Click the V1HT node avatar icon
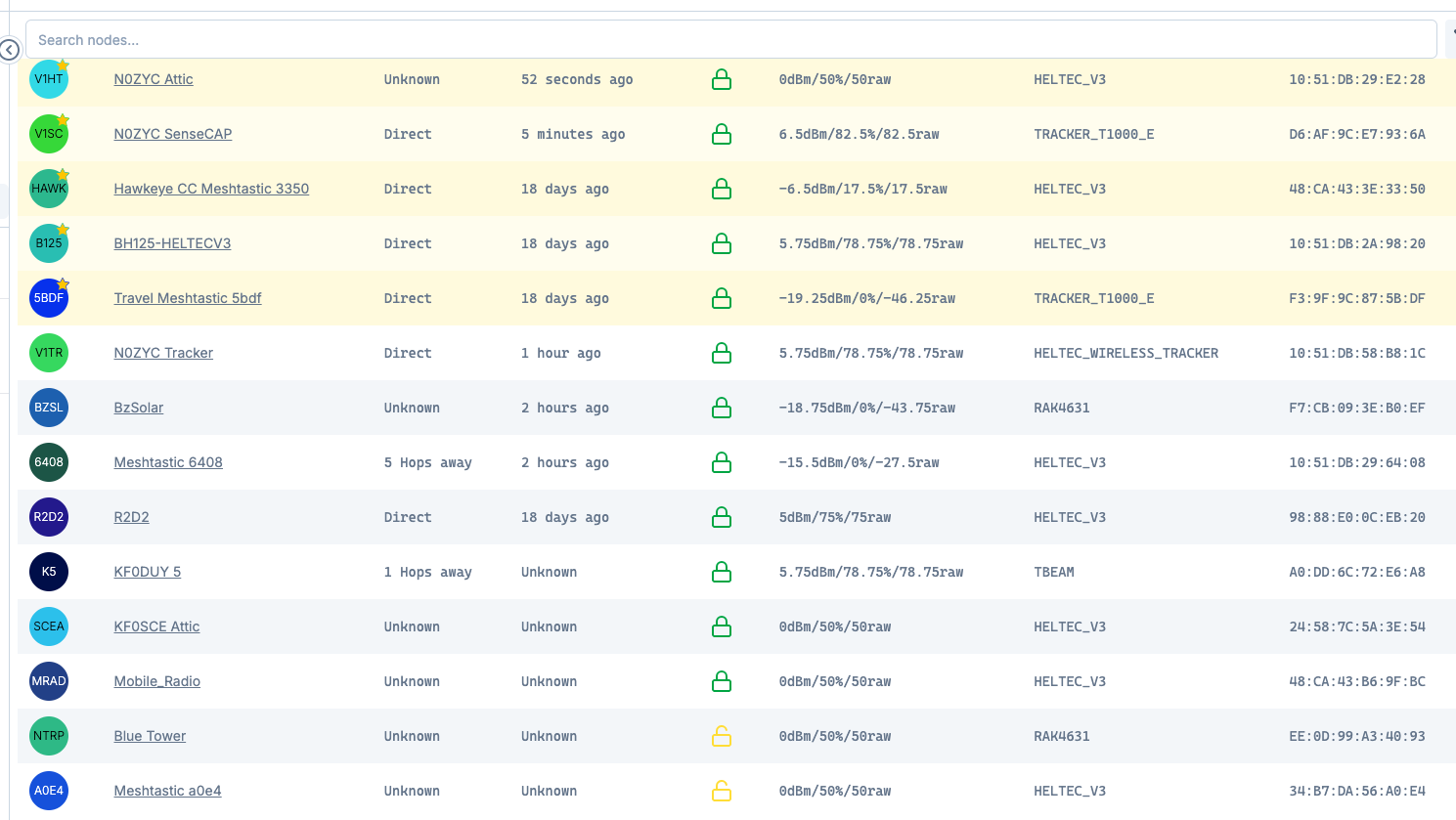This screenshot has width=1456, height=820. click(48, 79)
